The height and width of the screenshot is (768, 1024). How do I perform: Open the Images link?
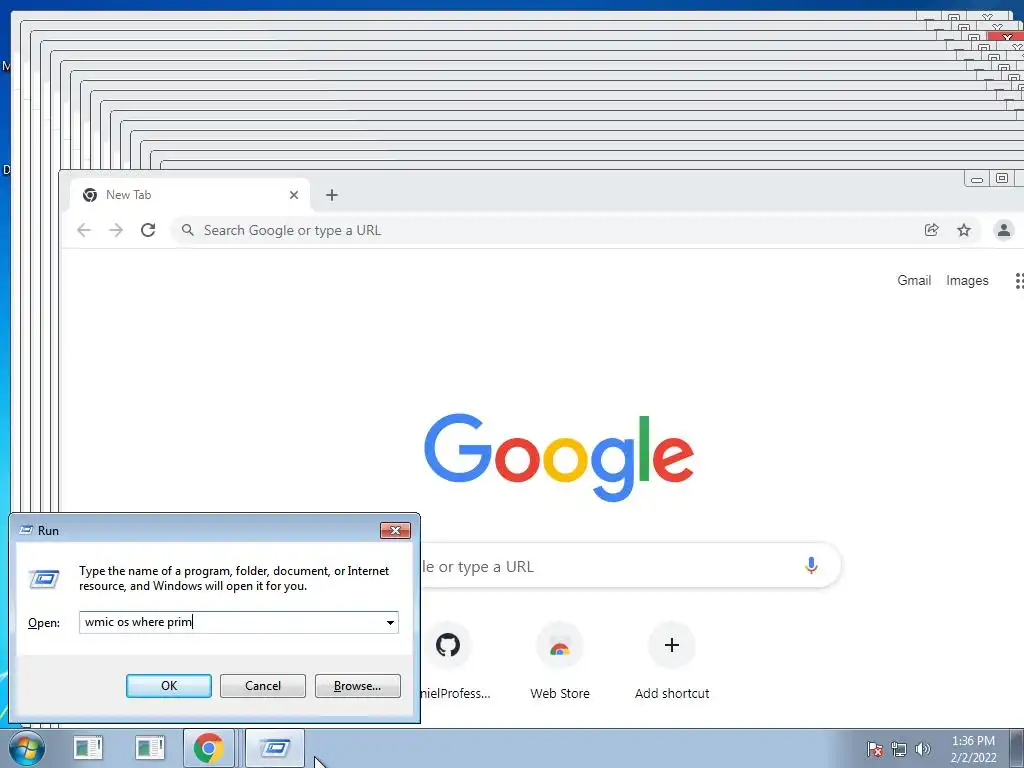click(967, 280)
